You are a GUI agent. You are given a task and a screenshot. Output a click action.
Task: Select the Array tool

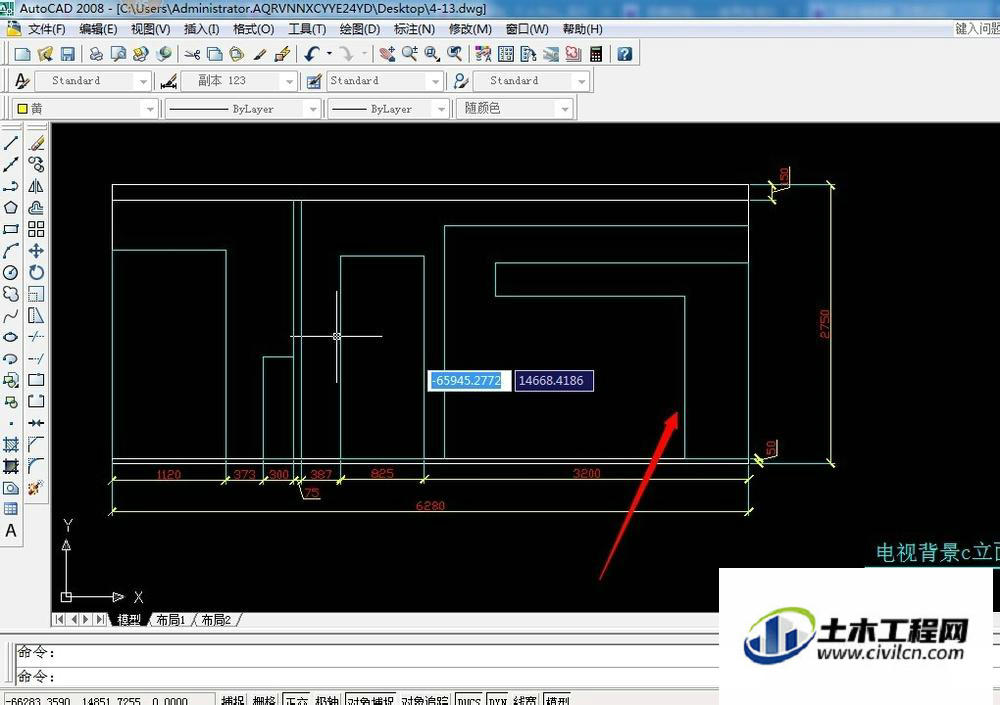click(36, 229)
